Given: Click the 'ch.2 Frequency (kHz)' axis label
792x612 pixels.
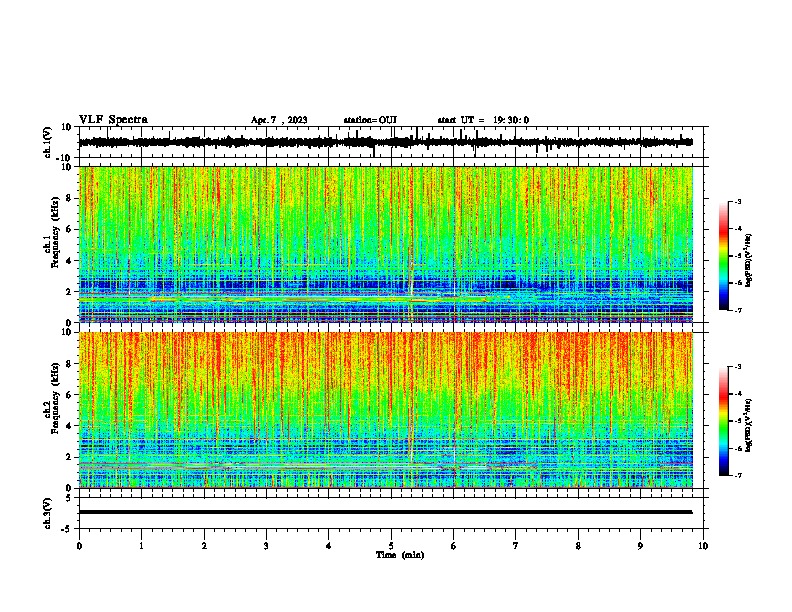Looking at the screenshot, I should tap(52, 398).
